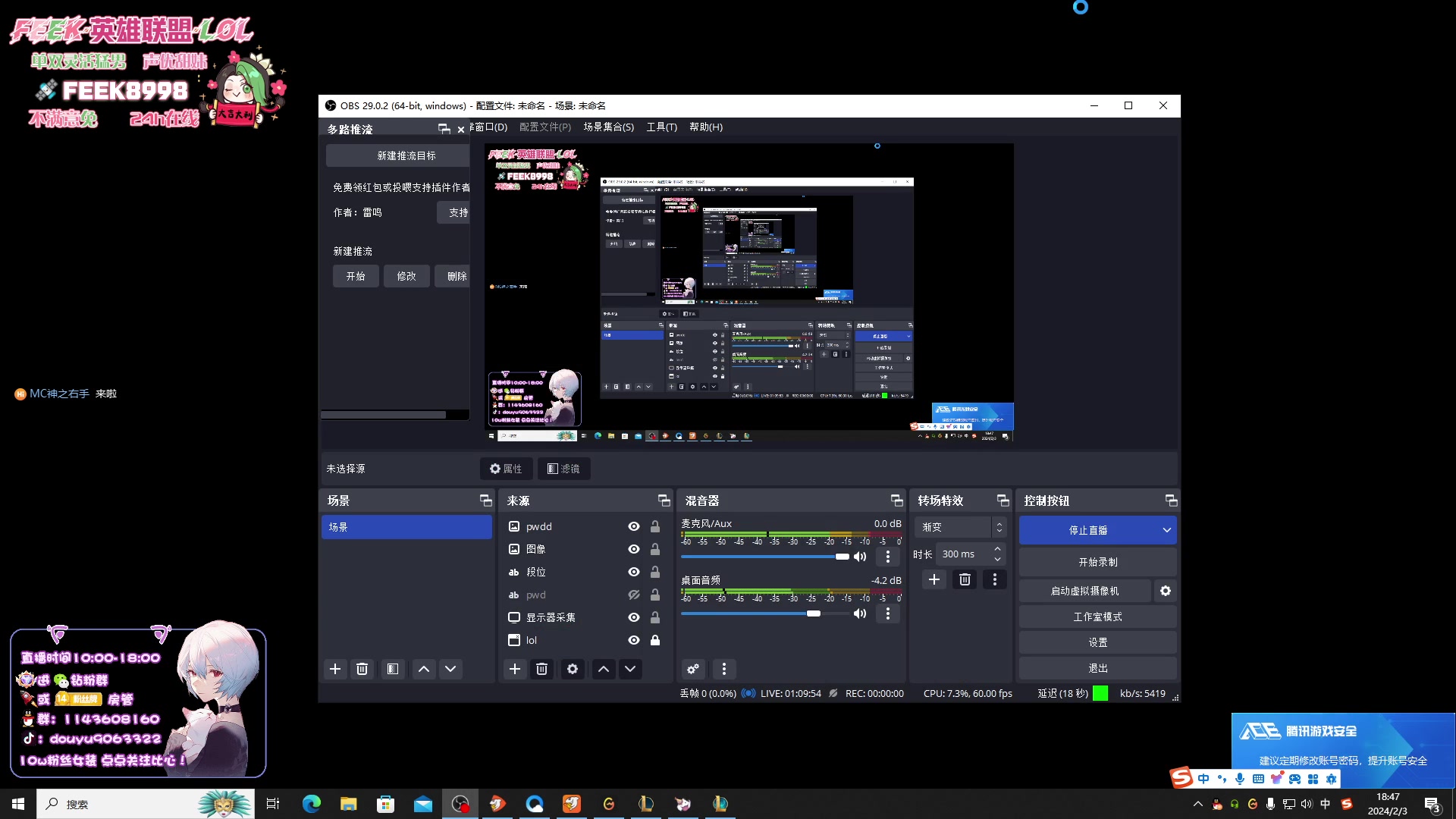
Task: Open scene filters icon in Scenes panel
Action: pyautogui.click(x=392, y=669)
